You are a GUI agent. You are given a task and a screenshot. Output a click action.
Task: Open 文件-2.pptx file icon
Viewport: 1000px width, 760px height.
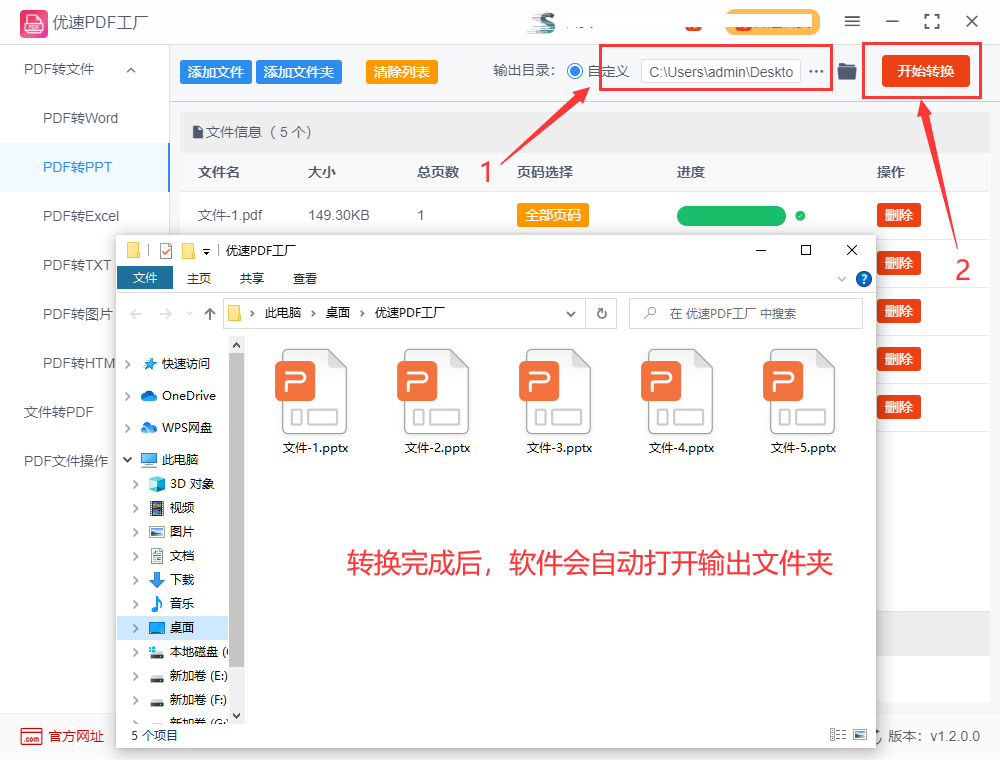[432, 391]
